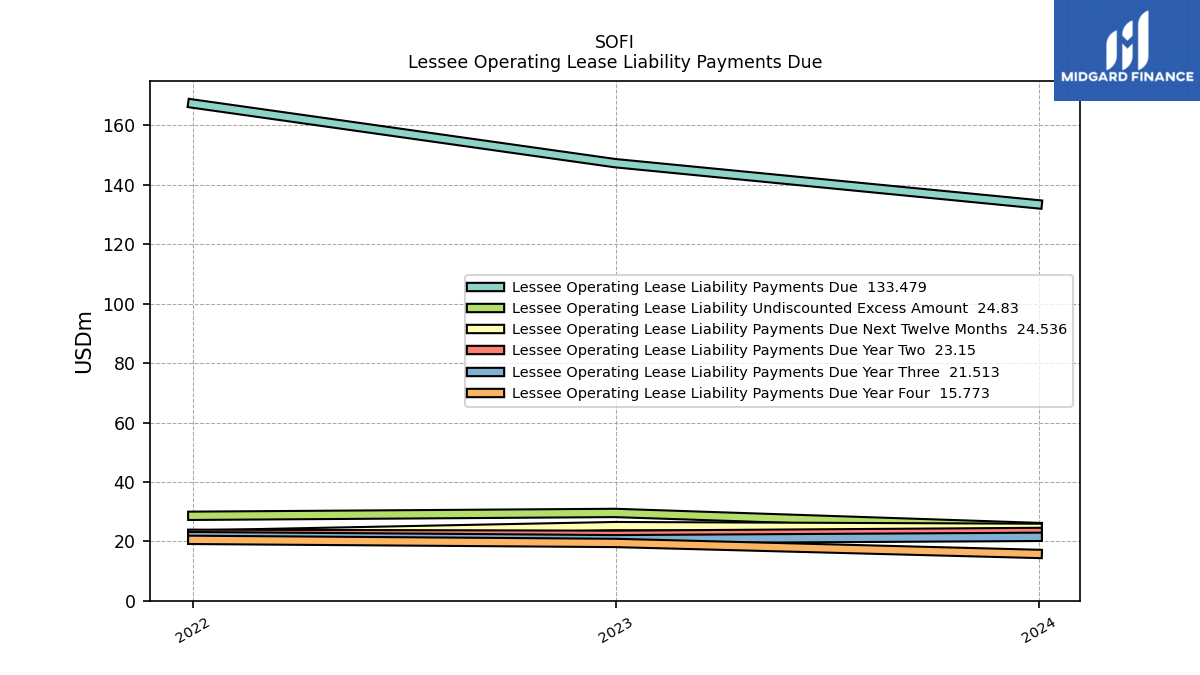The image size is (1200, 675).
Task: Click the y-axis tick label "140"
Action: 119,185
